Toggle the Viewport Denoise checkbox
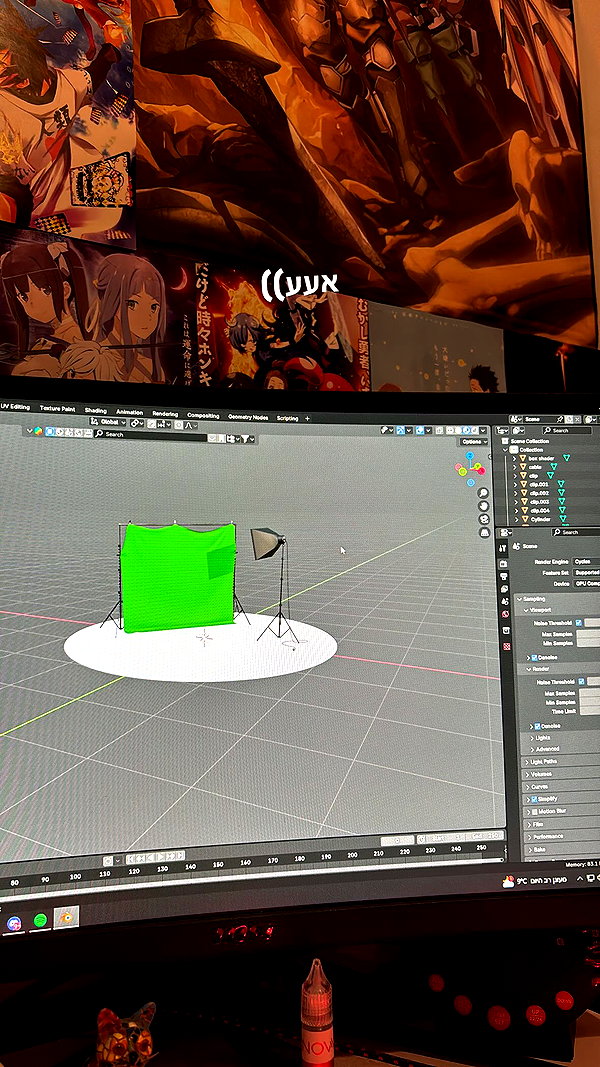The image size is (600, 1067). (x=536, y=657)
